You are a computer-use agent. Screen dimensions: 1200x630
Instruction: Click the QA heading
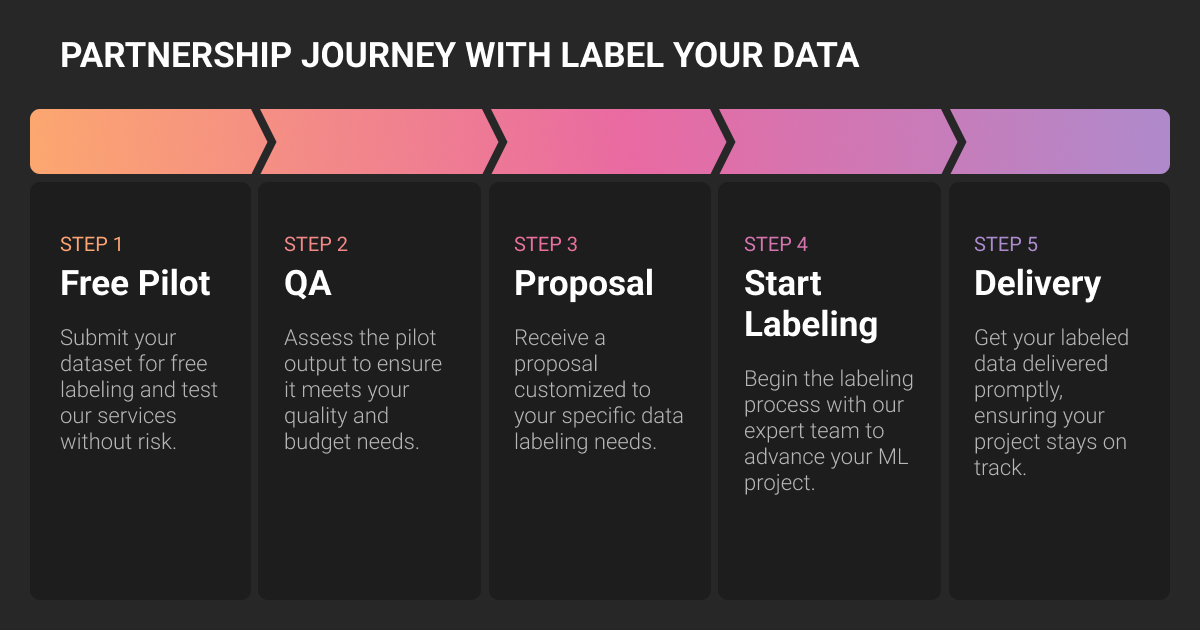tap(308, 283)
